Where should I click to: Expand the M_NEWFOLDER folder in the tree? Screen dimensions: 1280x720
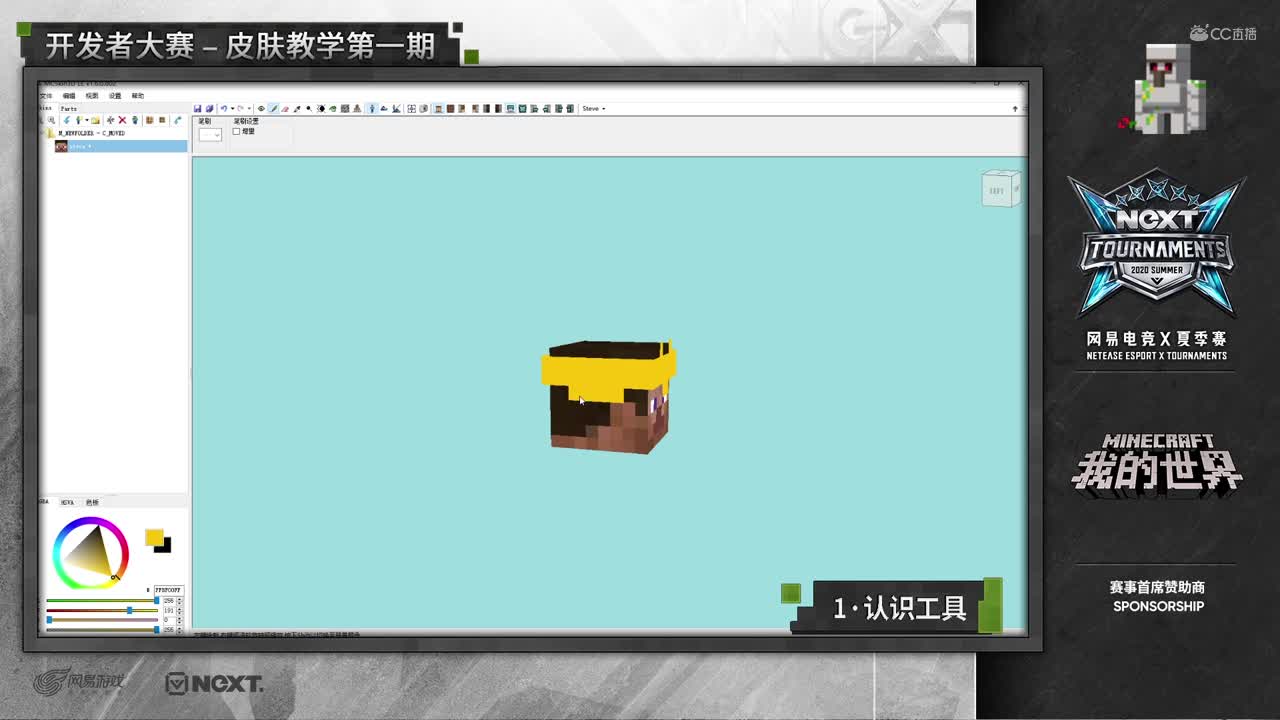(x=42, y=133)
